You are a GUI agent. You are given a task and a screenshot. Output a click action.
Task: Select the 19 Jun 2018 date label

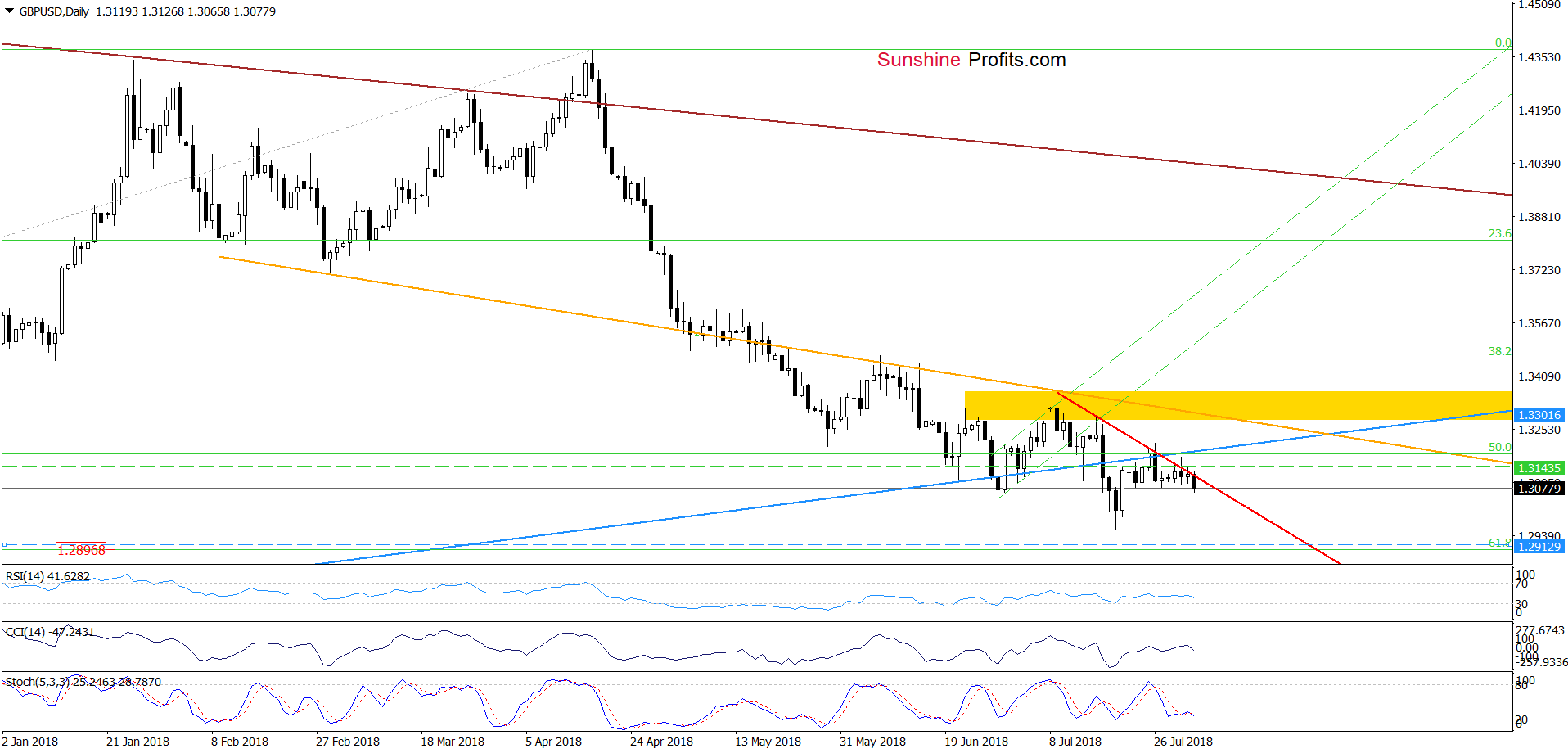tap(976, 742)
